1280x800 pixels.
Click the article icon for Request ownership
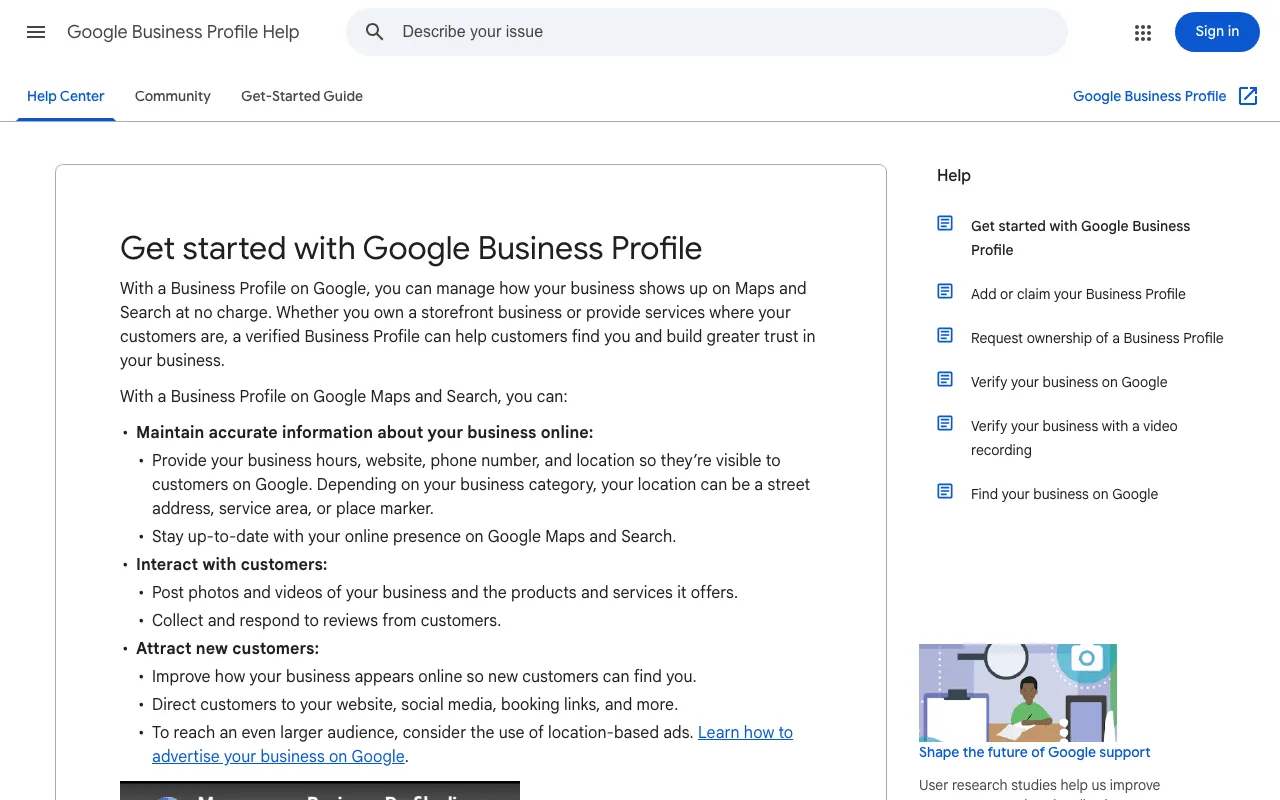pos(945,335)
